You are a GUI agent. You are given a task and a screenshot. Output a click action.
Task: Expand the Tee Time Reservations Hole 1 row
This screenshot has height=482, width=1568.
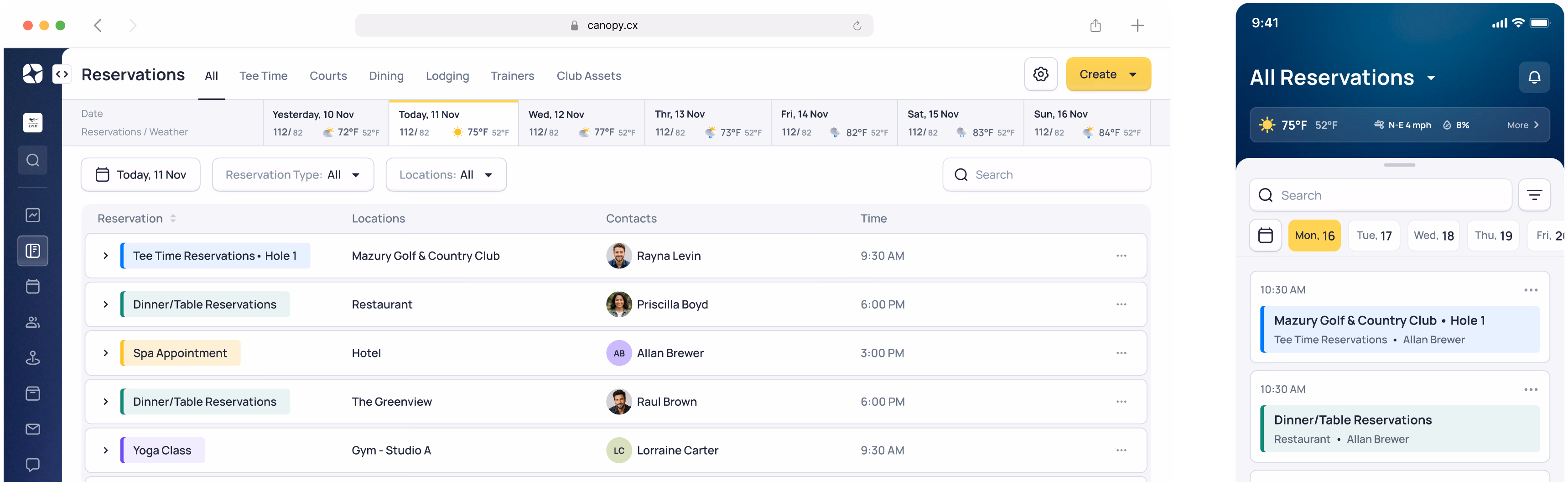pyautogui.click(x=105, y=256)
